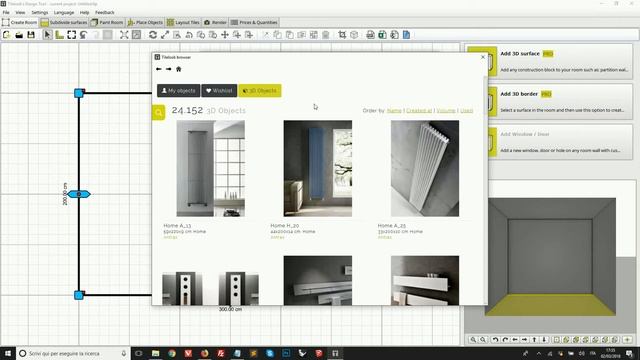Image resolution: width=640 pixels, height=360 pixels.
Task: Select the rectangle frame selection tool
Action: 71,35
